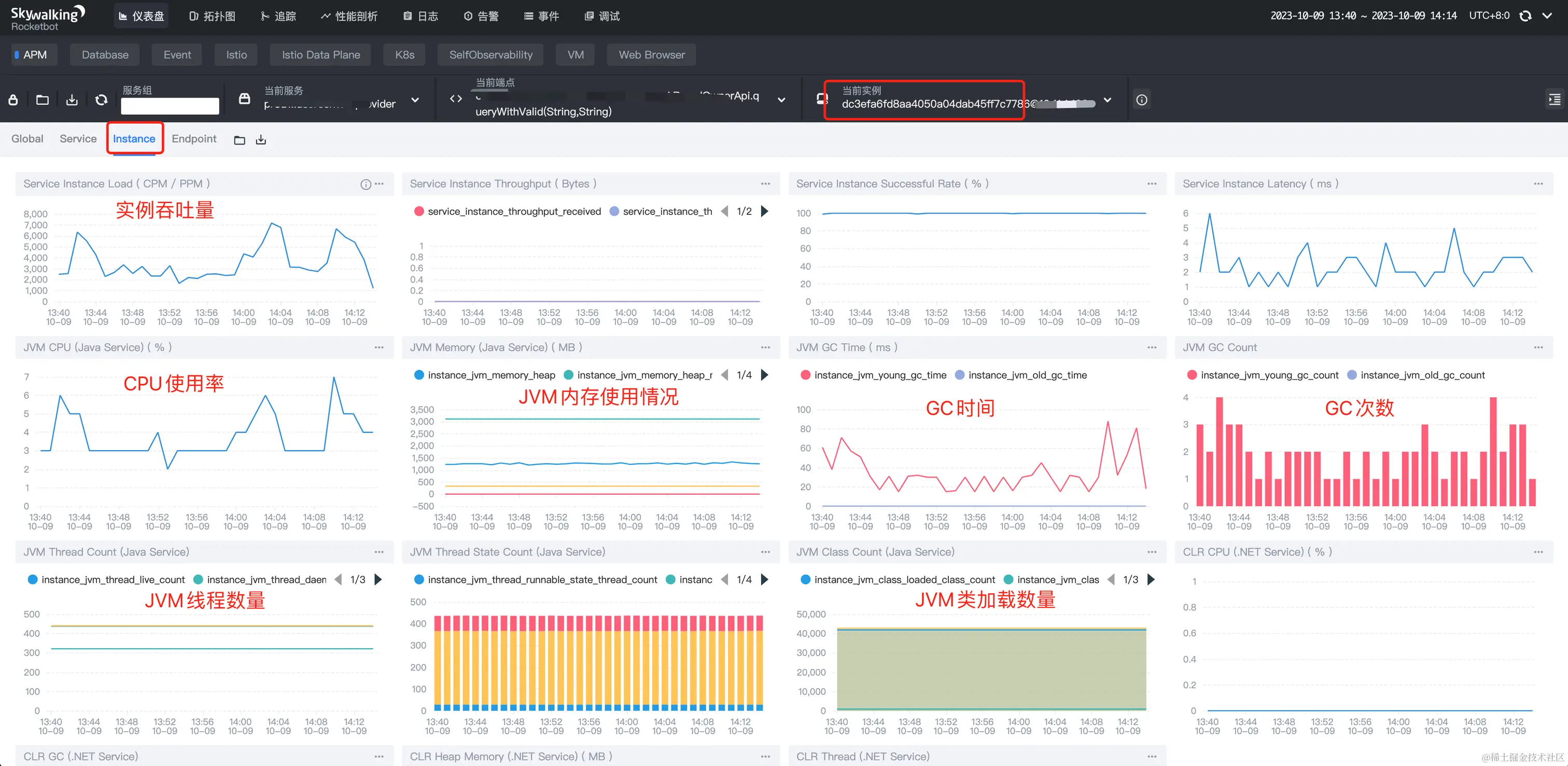Select the Database dashboard button
1568x766 pixels.
point(105,55)
